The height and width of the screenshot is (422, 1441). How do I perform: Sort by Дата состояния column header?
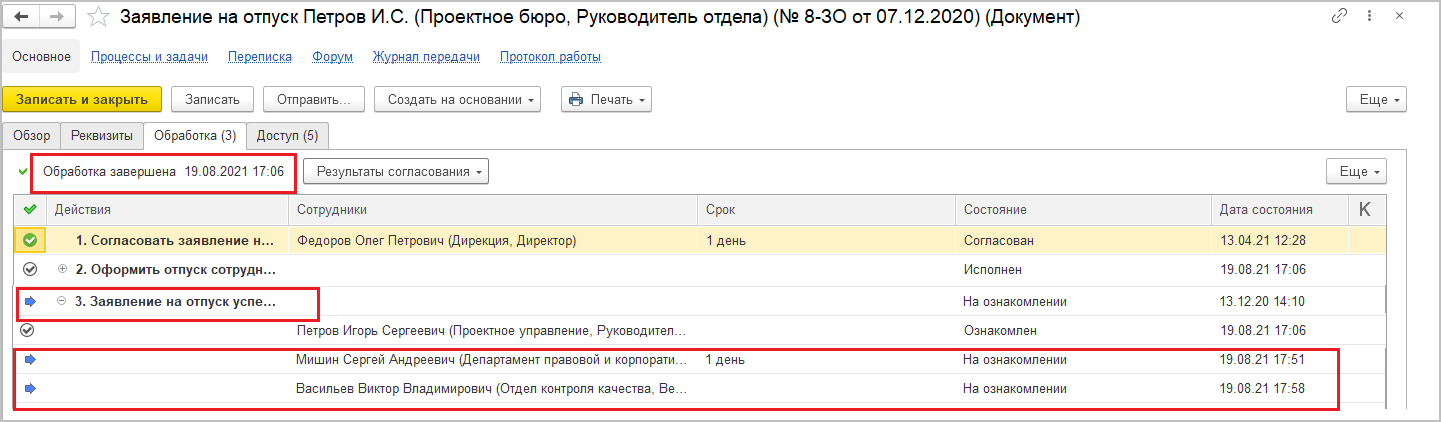click(x=1266, y=210)
